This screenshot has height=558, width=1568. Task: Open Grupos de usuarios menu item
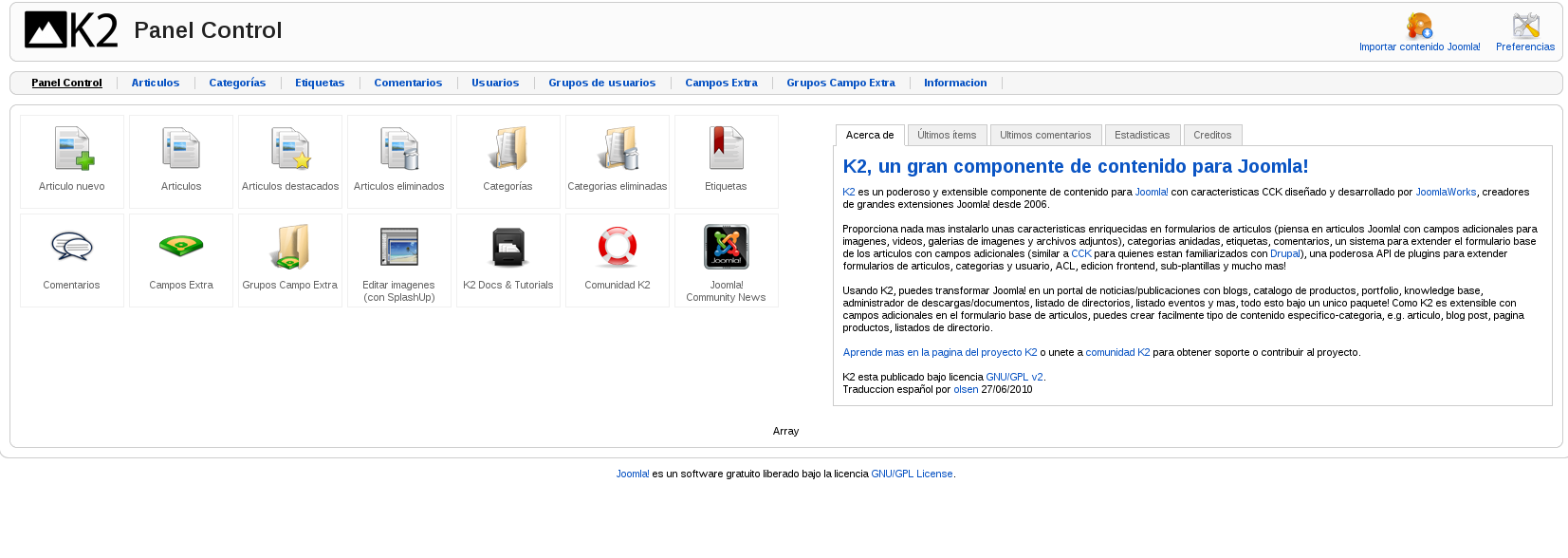pyautogui.click(x=602, y=84)
